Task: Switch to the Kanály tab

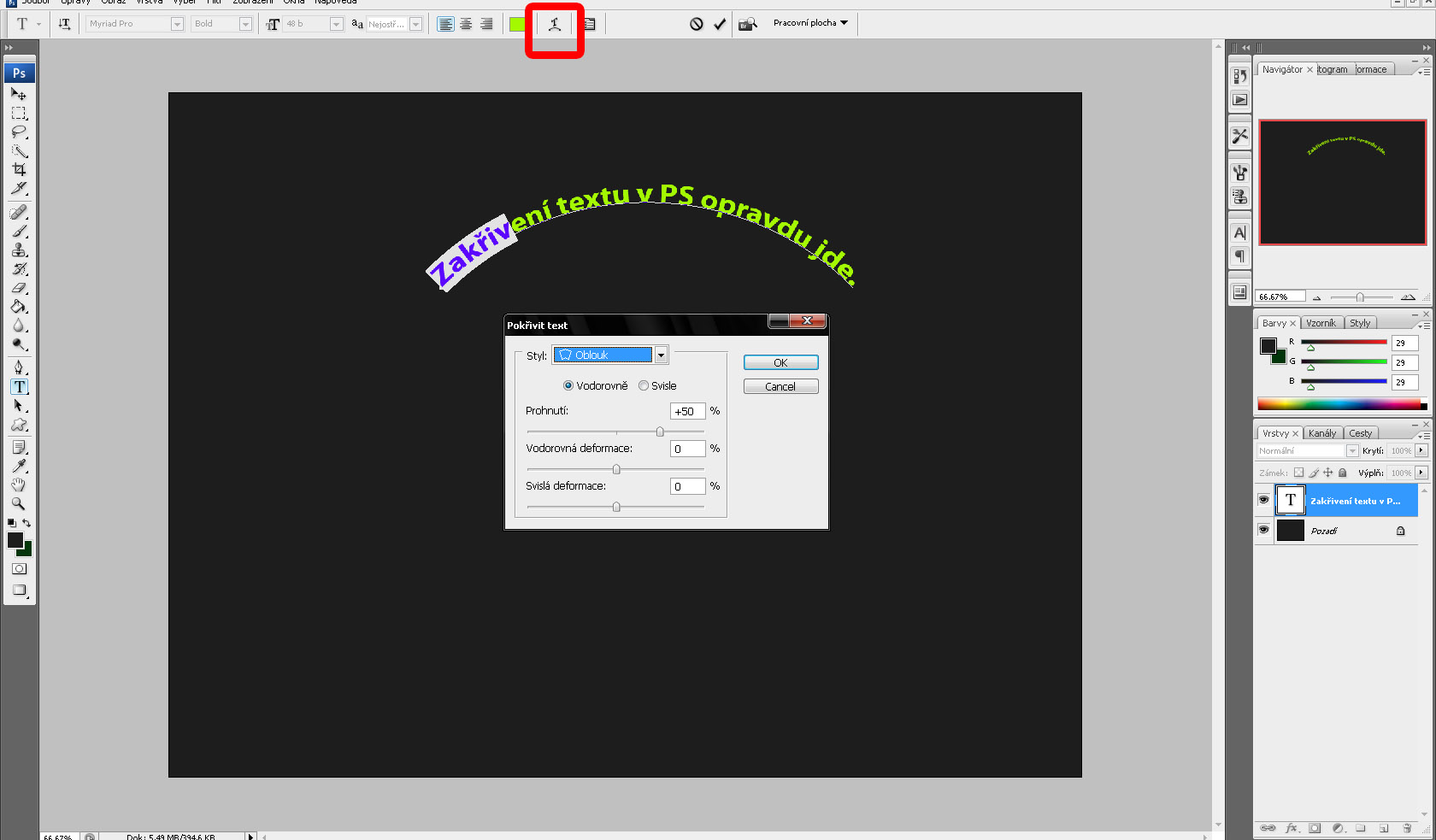Action: click(x=1321, y=433)
